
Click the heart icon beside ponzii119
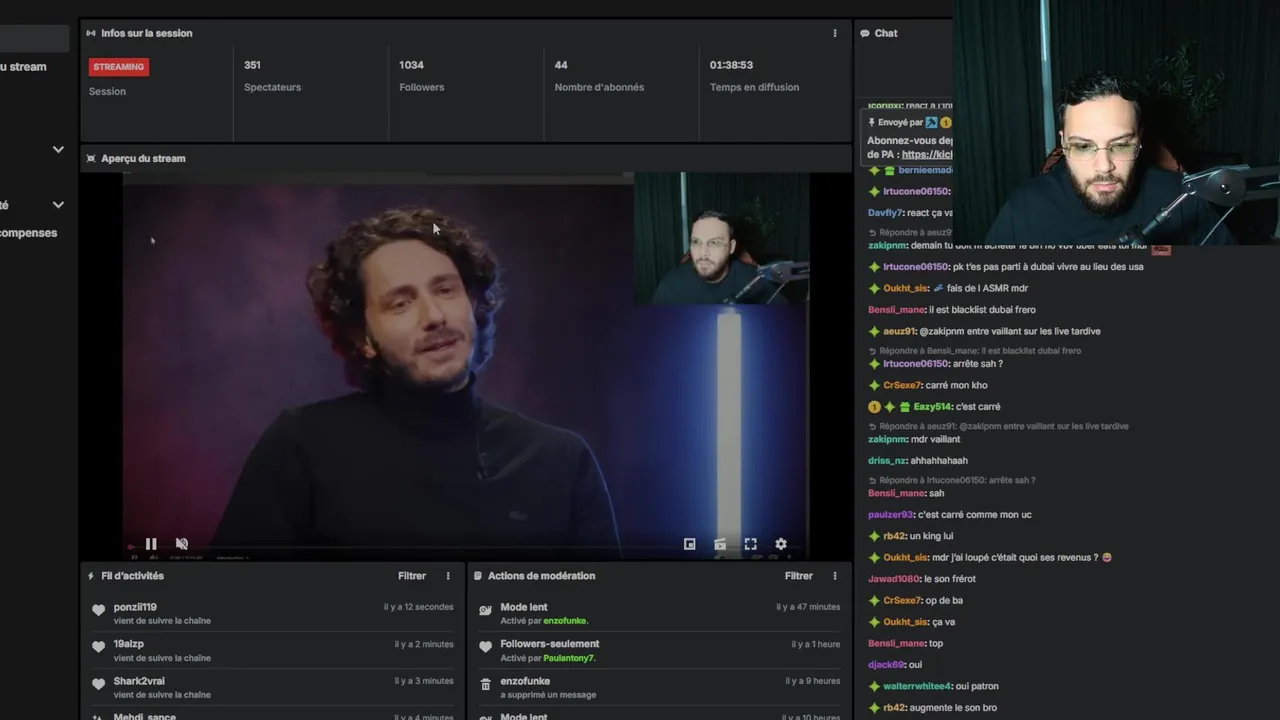click(98, 611)
